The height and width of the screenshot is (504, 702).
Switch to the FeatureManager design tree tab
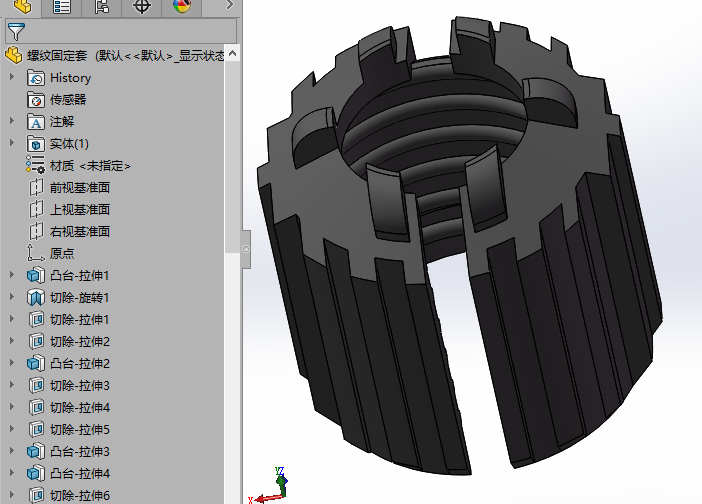21,6
